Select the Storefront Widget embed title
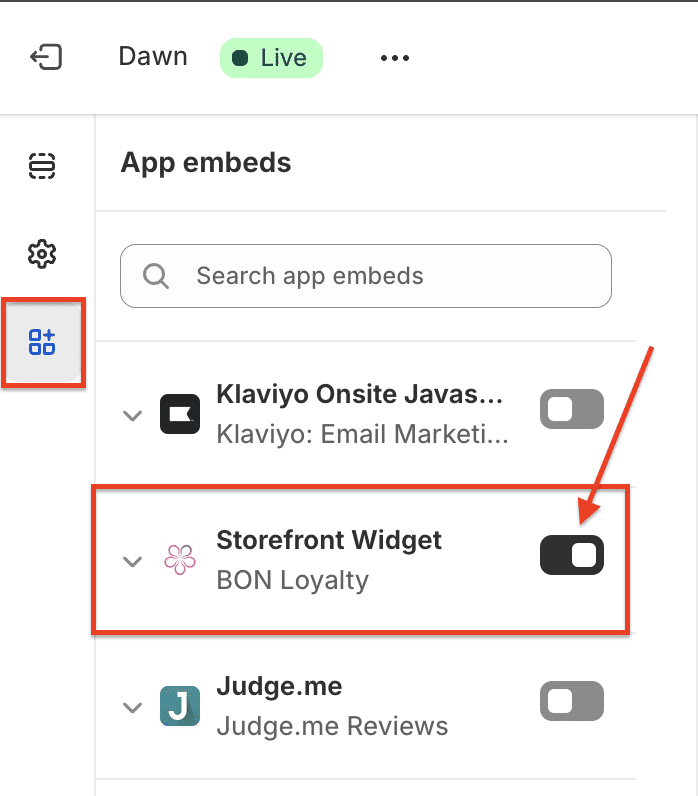The height and width of the screenshot is (796, 698). point(329,541)
